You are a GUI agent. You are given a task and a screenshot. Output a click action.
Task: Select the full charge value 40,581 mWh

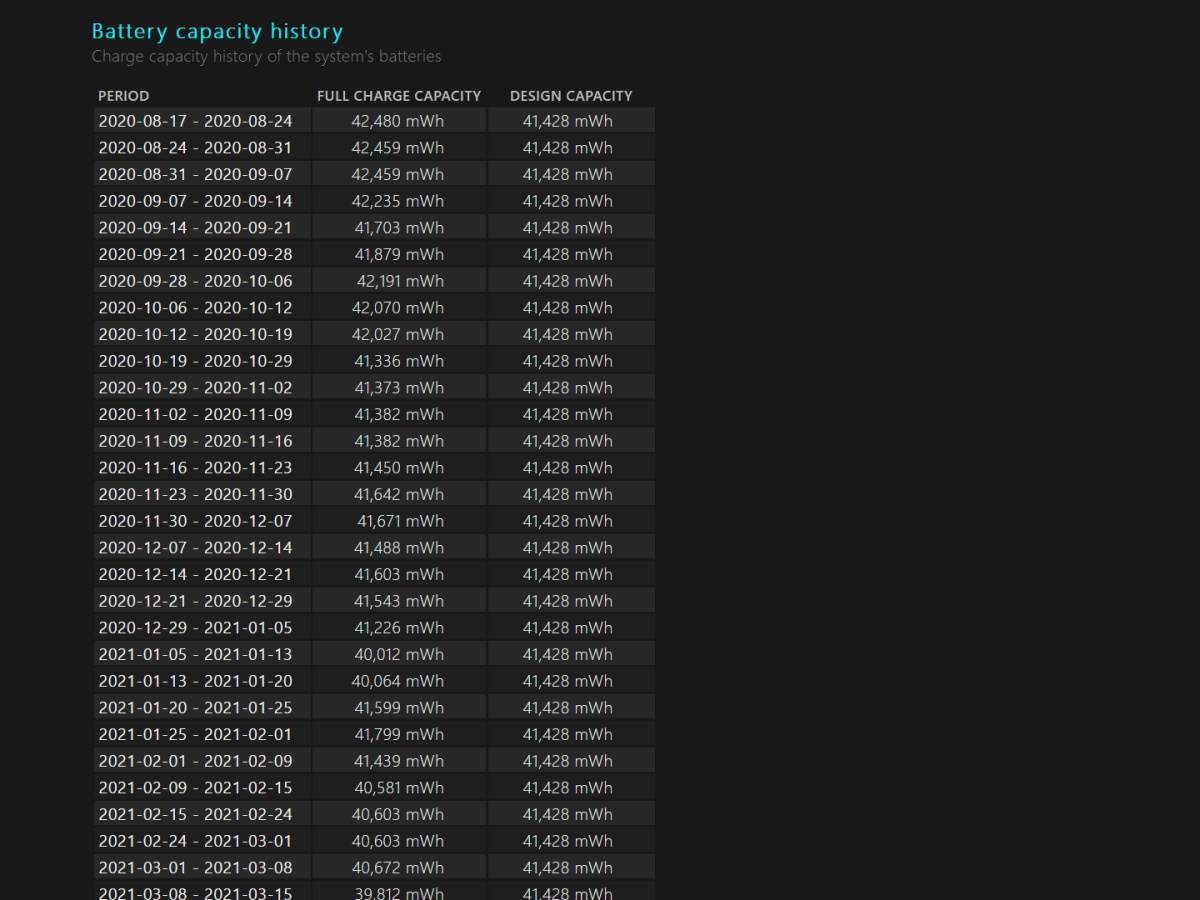398,788
